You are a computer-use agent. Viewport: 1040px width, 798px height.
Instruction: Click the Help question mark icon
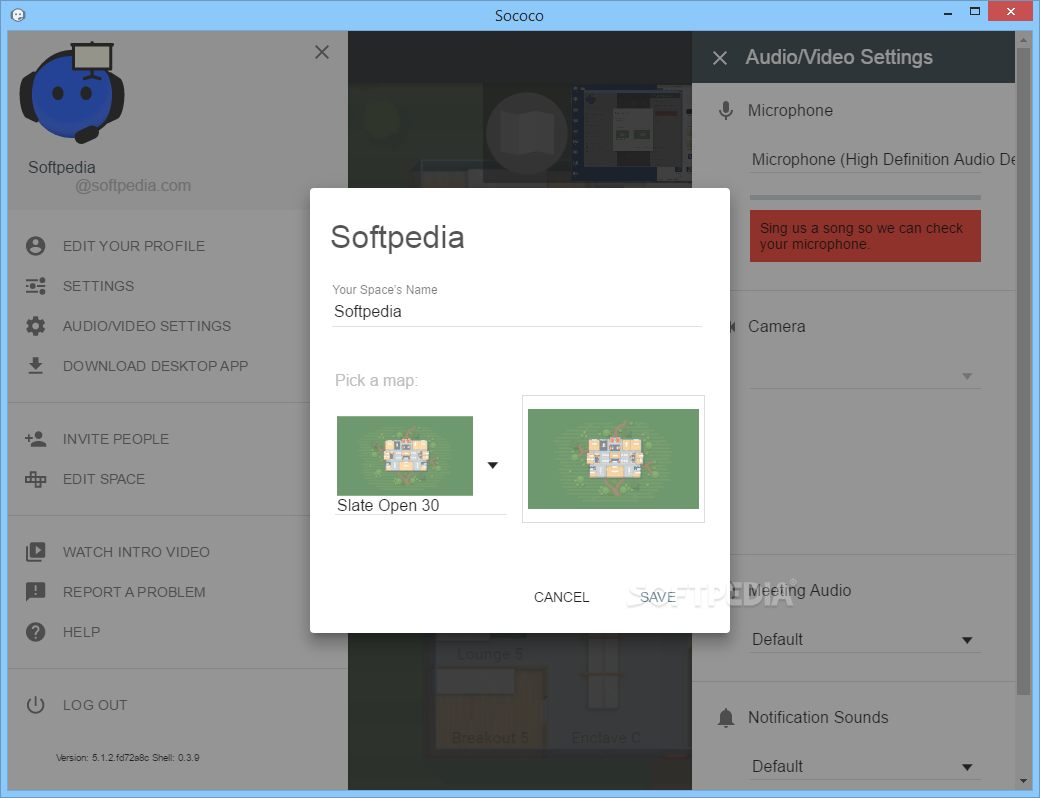tap(35, 632)
